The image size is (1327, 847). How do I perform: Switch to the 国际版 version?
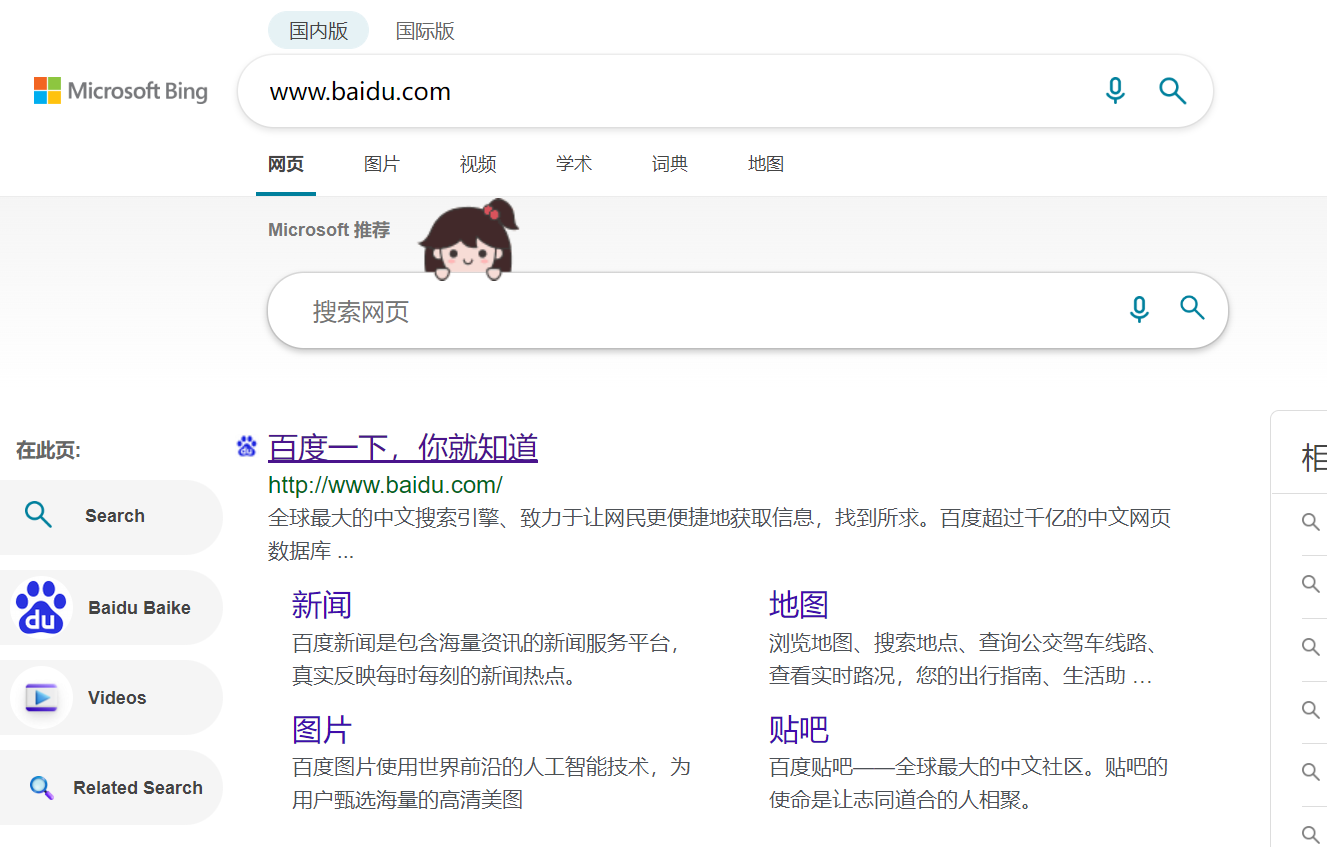[x=424, y=31]
